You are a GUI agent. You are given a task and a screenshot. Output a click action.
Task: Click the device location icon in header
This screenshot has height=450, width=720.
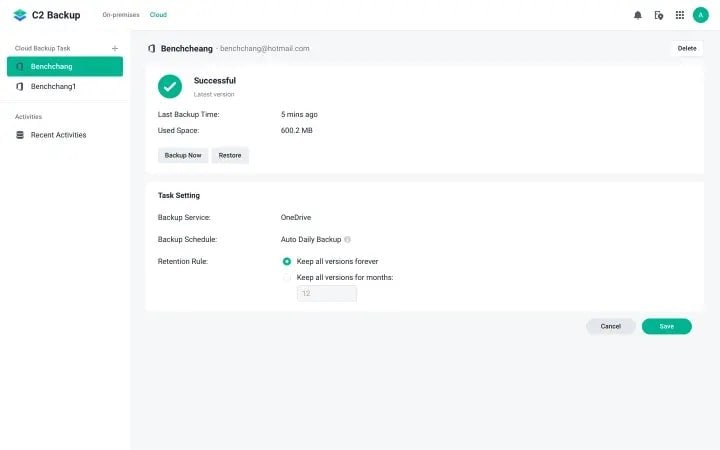(659, 15)
